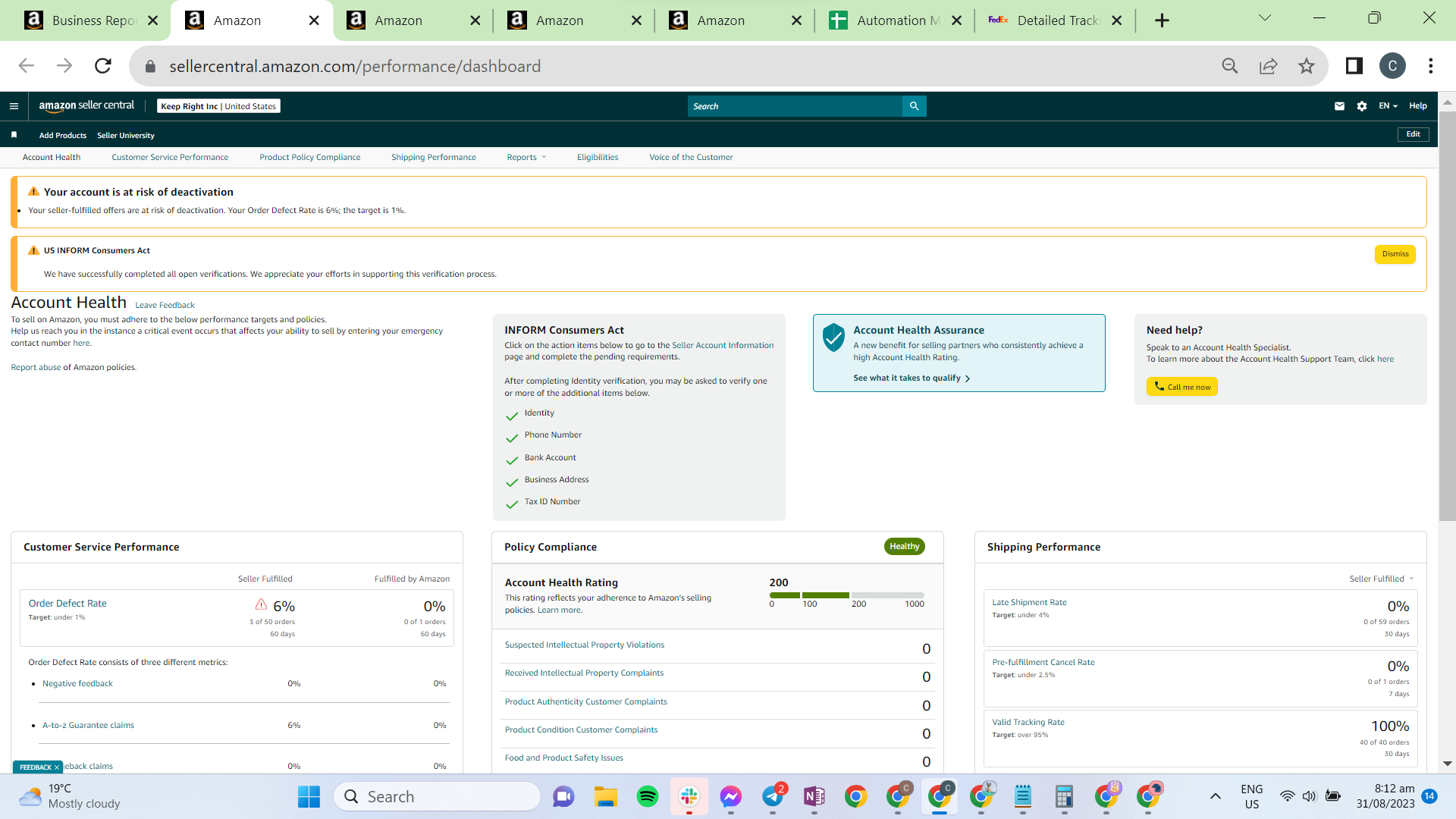Open the messages envelope icon
The width and height of the screenshot is (1456, 819).
point(1339,106)
